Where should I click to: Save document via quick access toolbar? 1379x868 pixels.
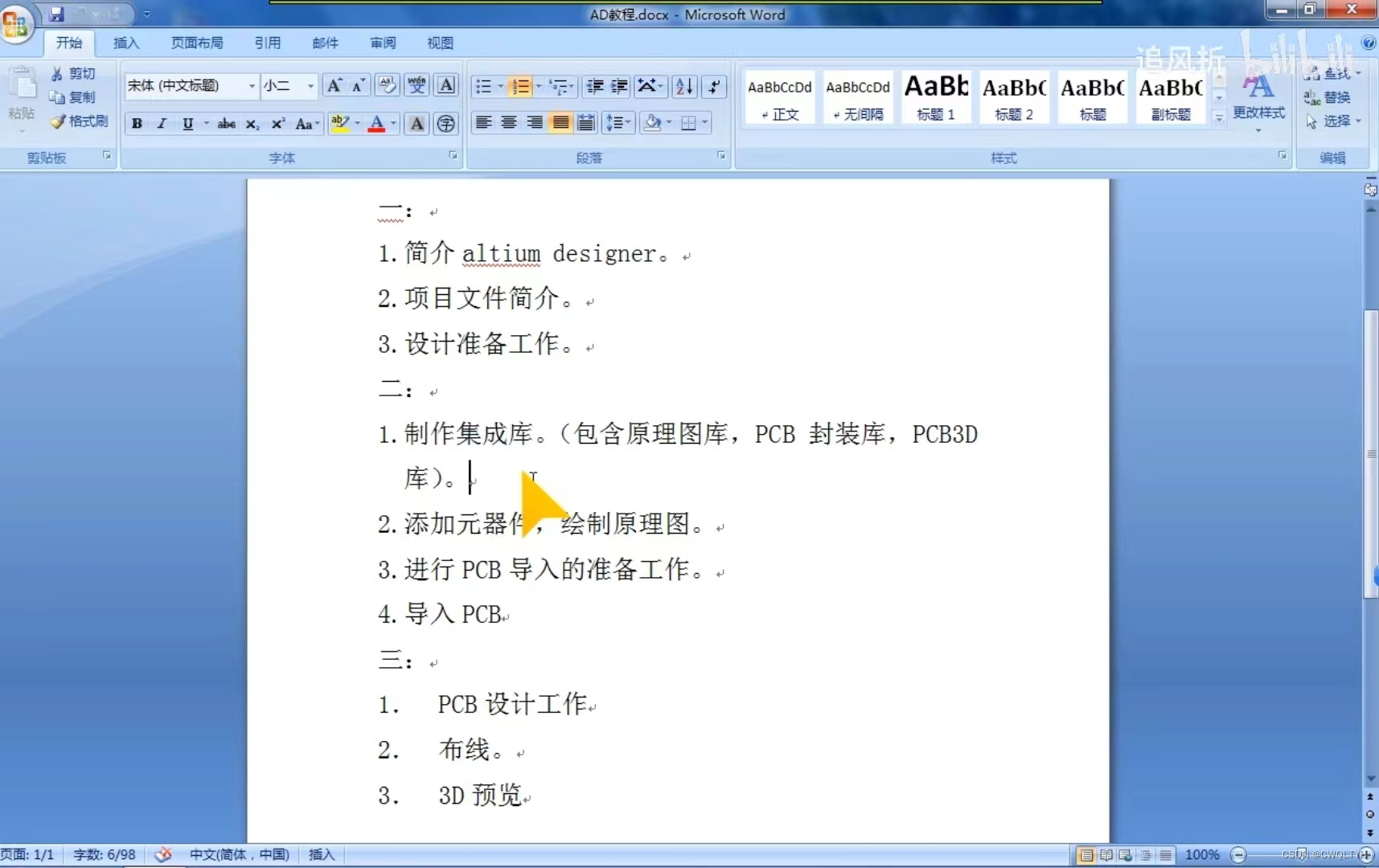tap(56, 14)
